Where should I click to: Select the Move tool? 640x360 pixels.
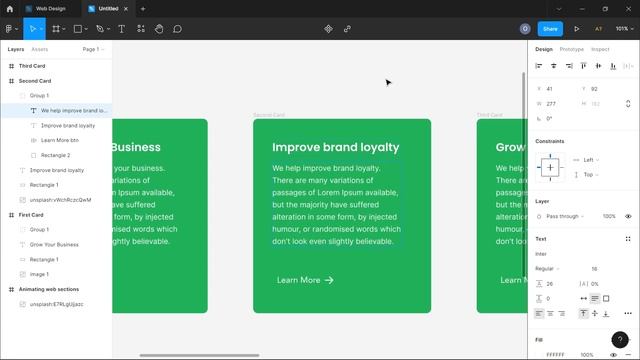point(33,29)
